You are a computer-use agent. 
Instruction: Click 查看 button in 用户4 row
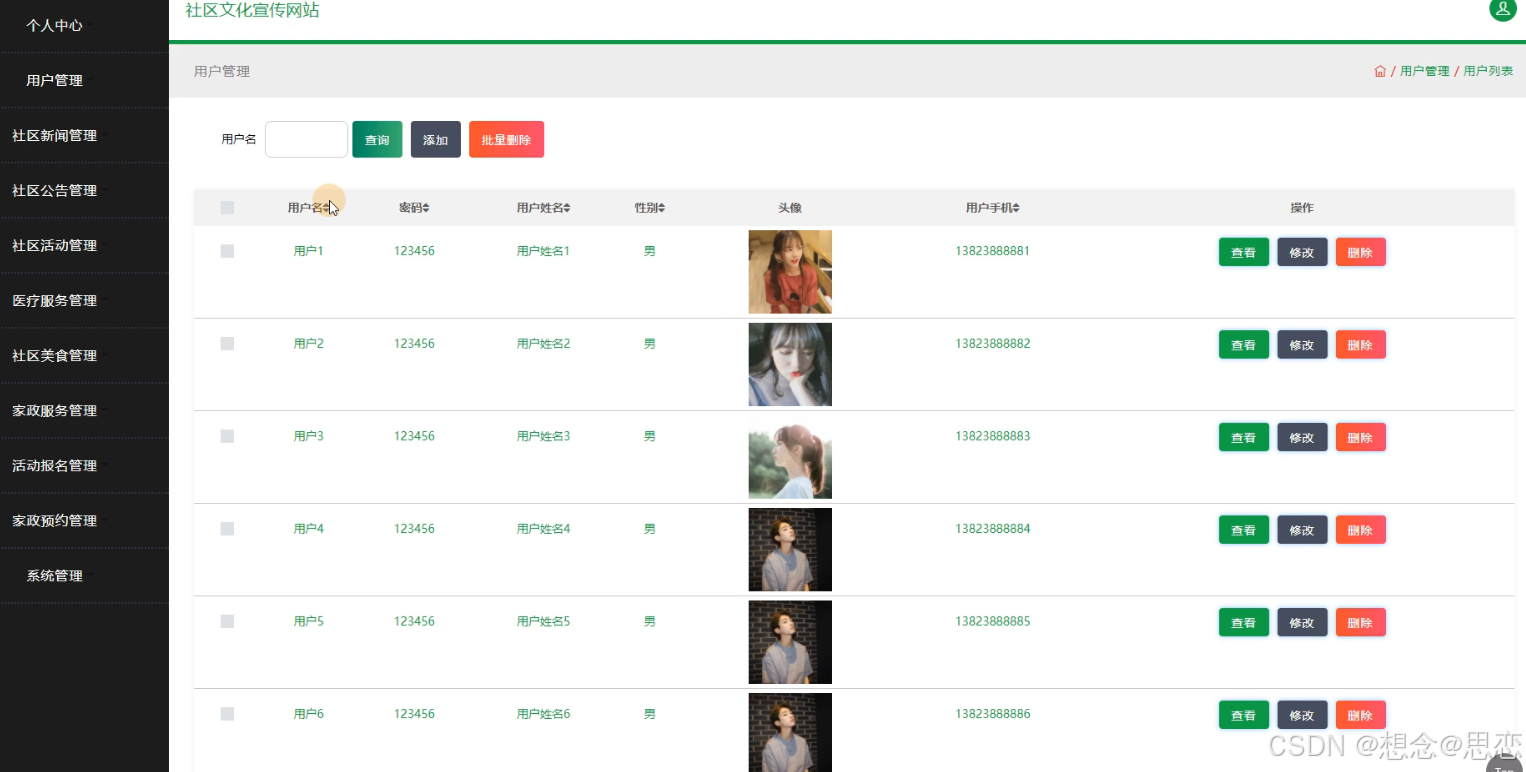tap(1243, 530)
